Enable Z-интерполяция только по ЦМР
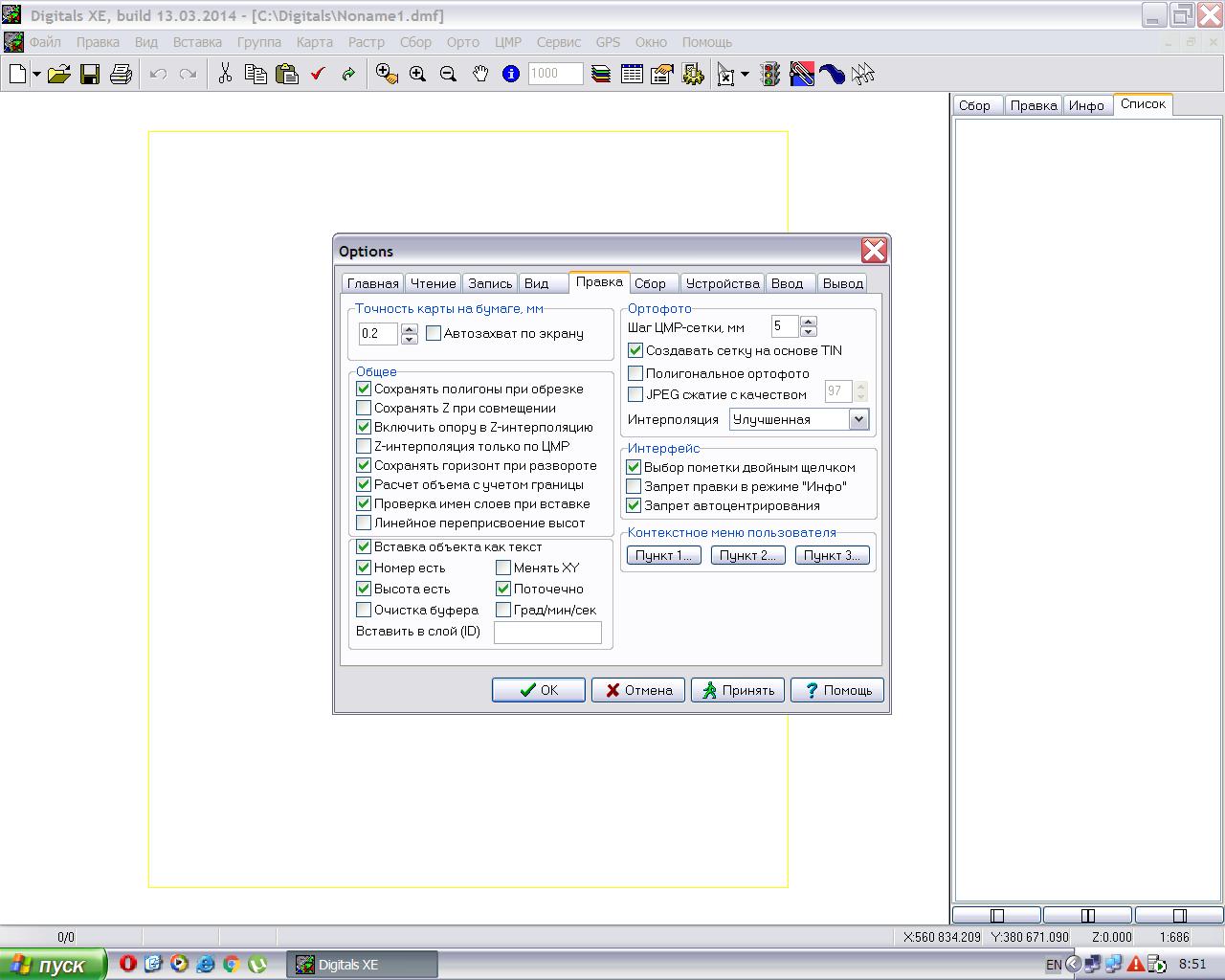Image resolution: width=1225 pixels, height=980 pixels. tap(364, 446)
